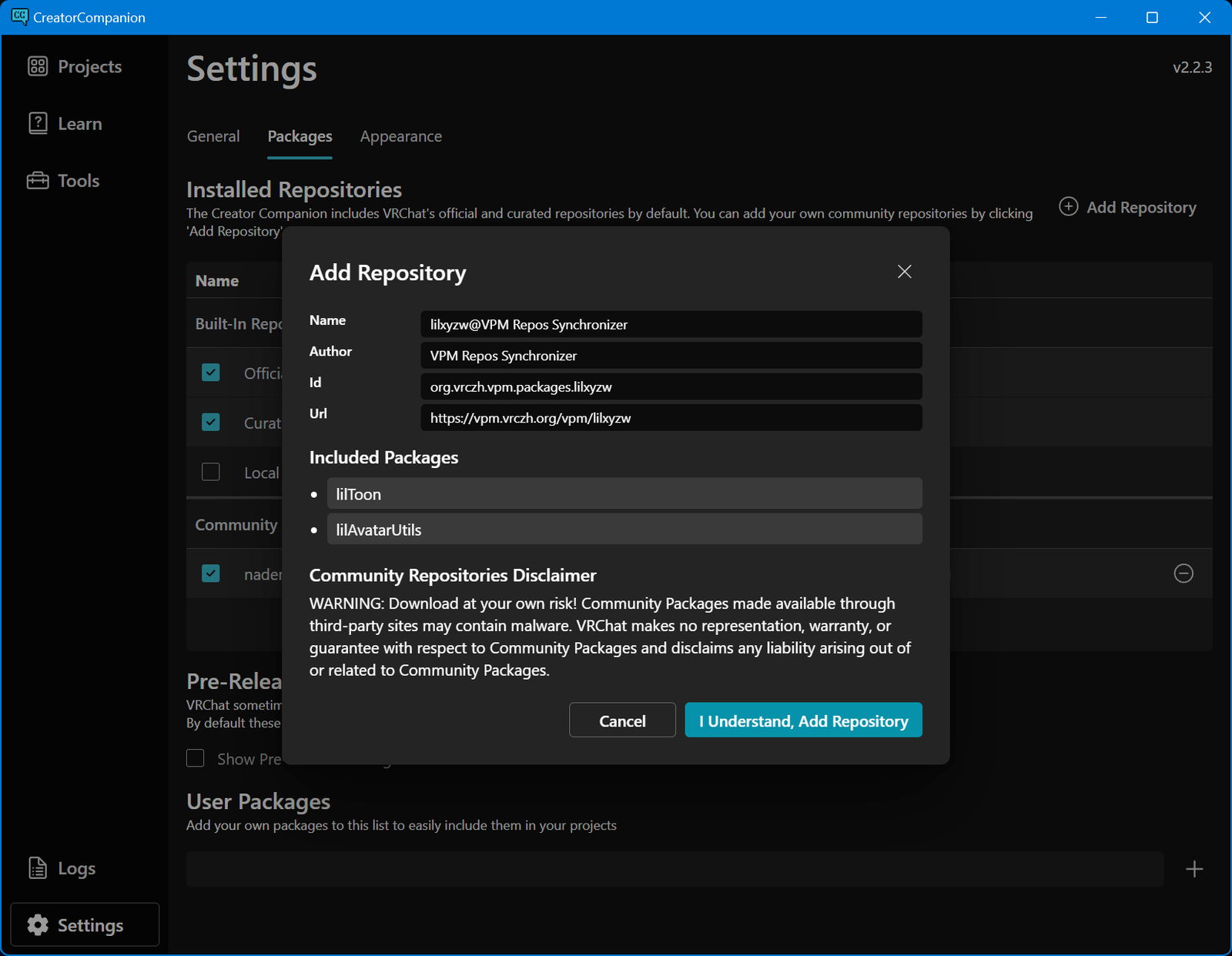Click the Add Repository text link
1232x956 pixels.
(1141, 207)
